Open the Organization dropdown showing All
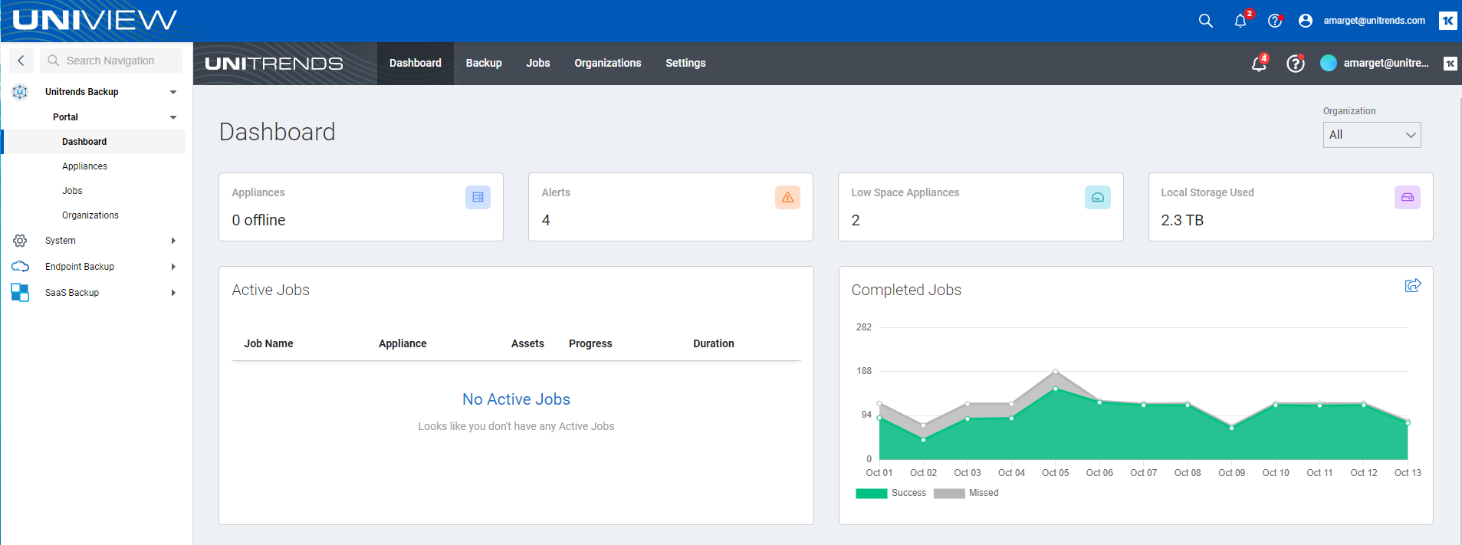 (x=1372, y=134)
